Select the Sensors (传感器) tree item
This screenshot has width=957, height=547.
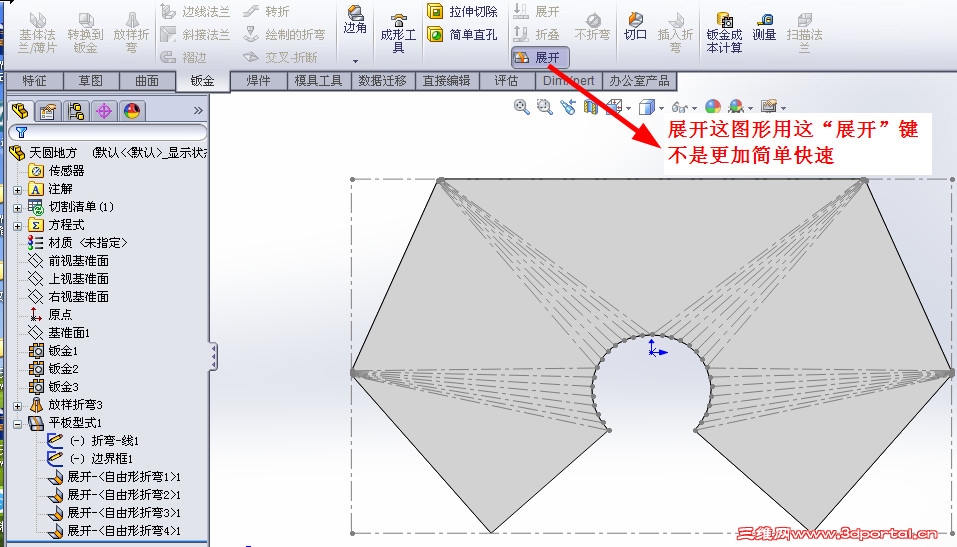tap(57, 171)
